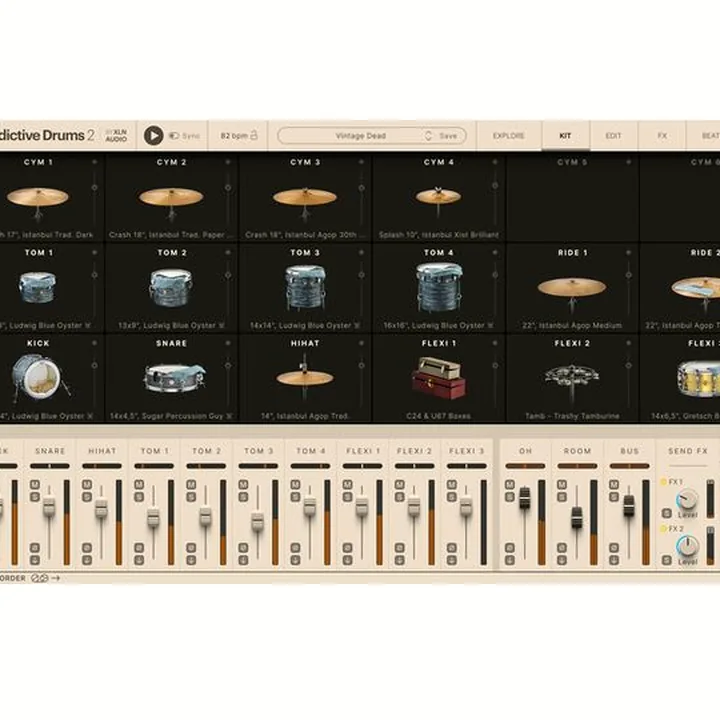The image size is (720, 720).
Task: Open the SNARE slot menu dot
Action: (x=228, y=343)
